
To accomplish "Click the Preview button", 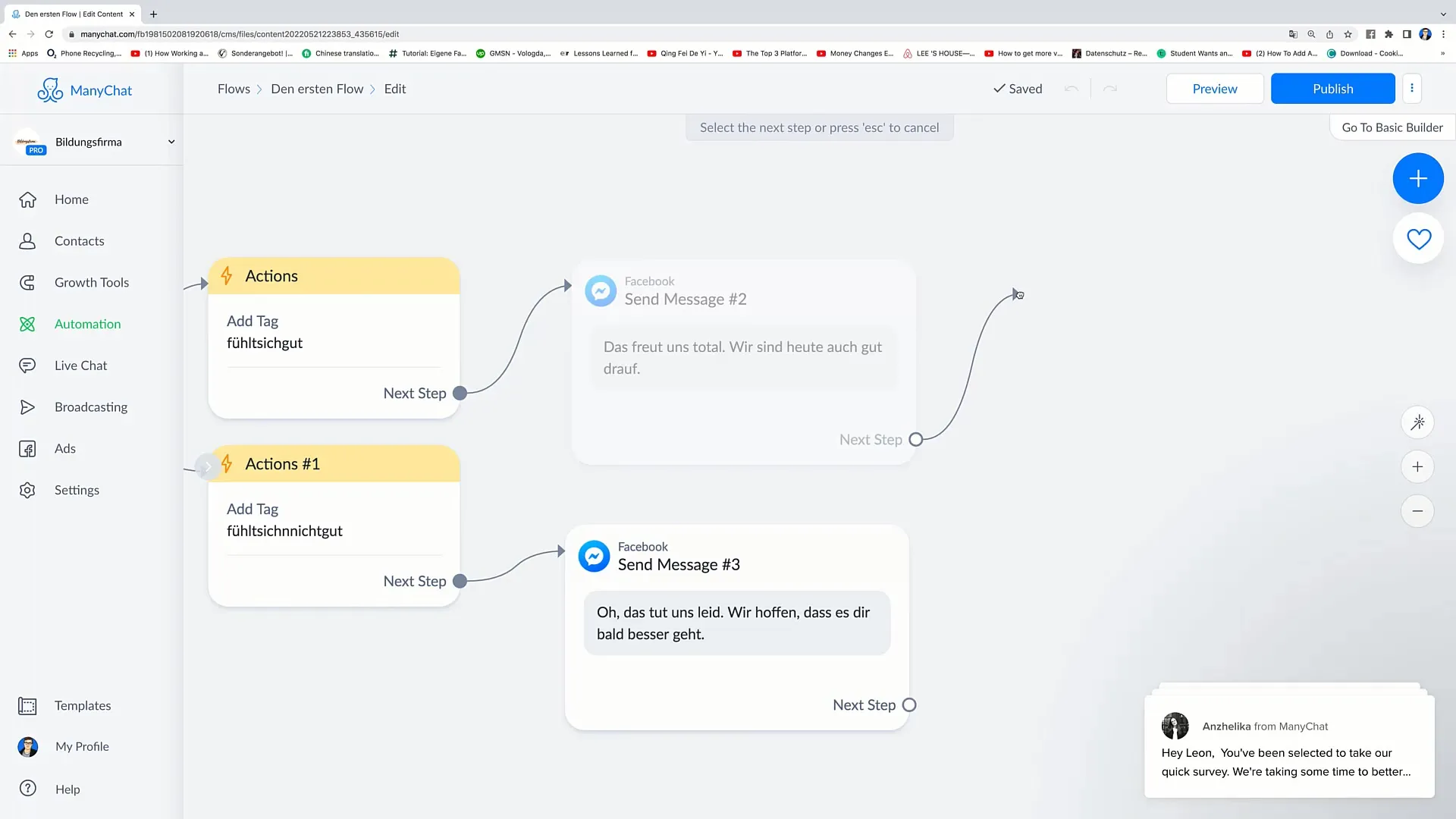I will [x=1214, y=89].
